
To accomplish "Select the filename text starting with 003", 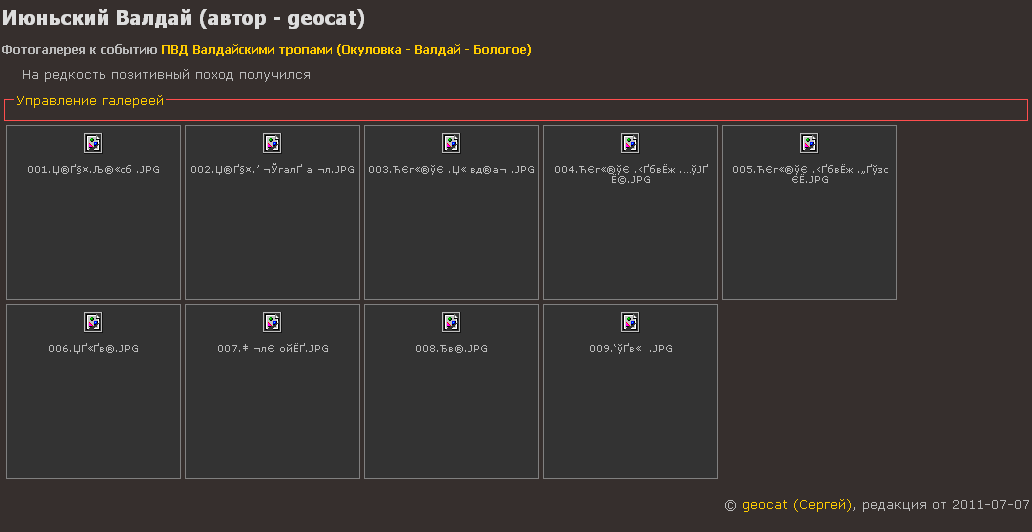I will tap(451, 170).
